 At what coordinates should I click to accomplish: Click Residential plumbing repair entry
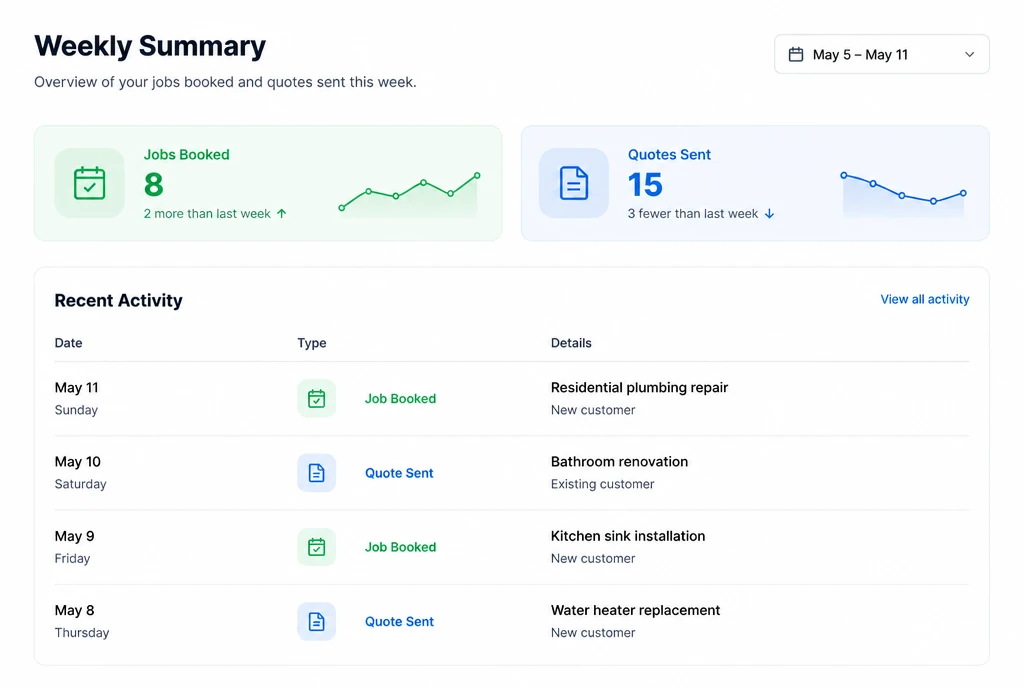pyautogui.click(x=639, y=387)
